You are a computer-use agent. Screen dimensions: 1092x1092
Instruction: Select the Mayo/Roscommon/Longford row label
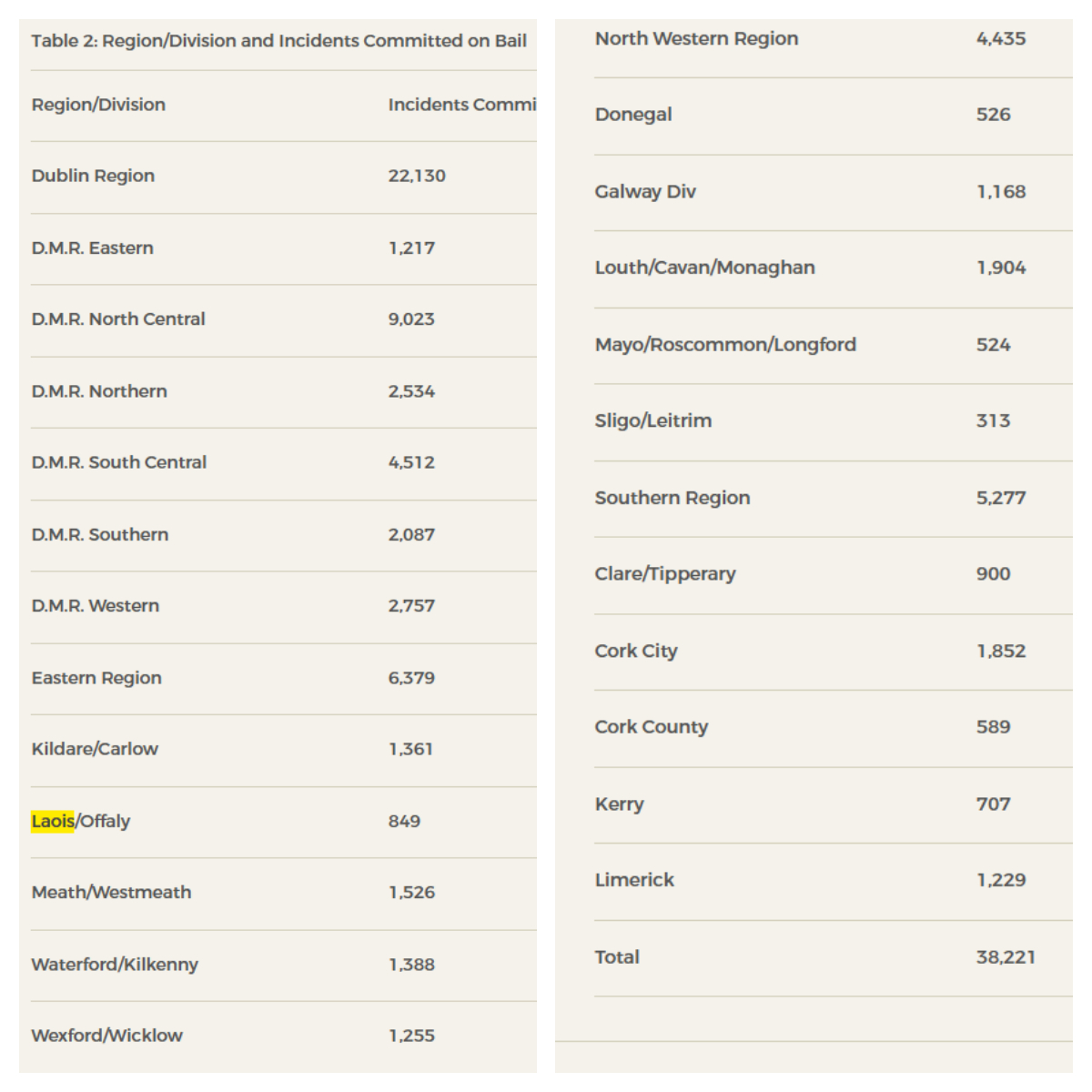point(725,345)
